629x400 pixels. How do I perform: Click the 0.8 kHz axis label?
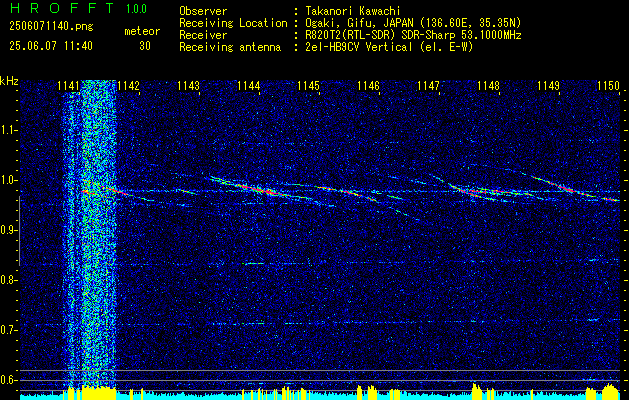coord(8,280)
